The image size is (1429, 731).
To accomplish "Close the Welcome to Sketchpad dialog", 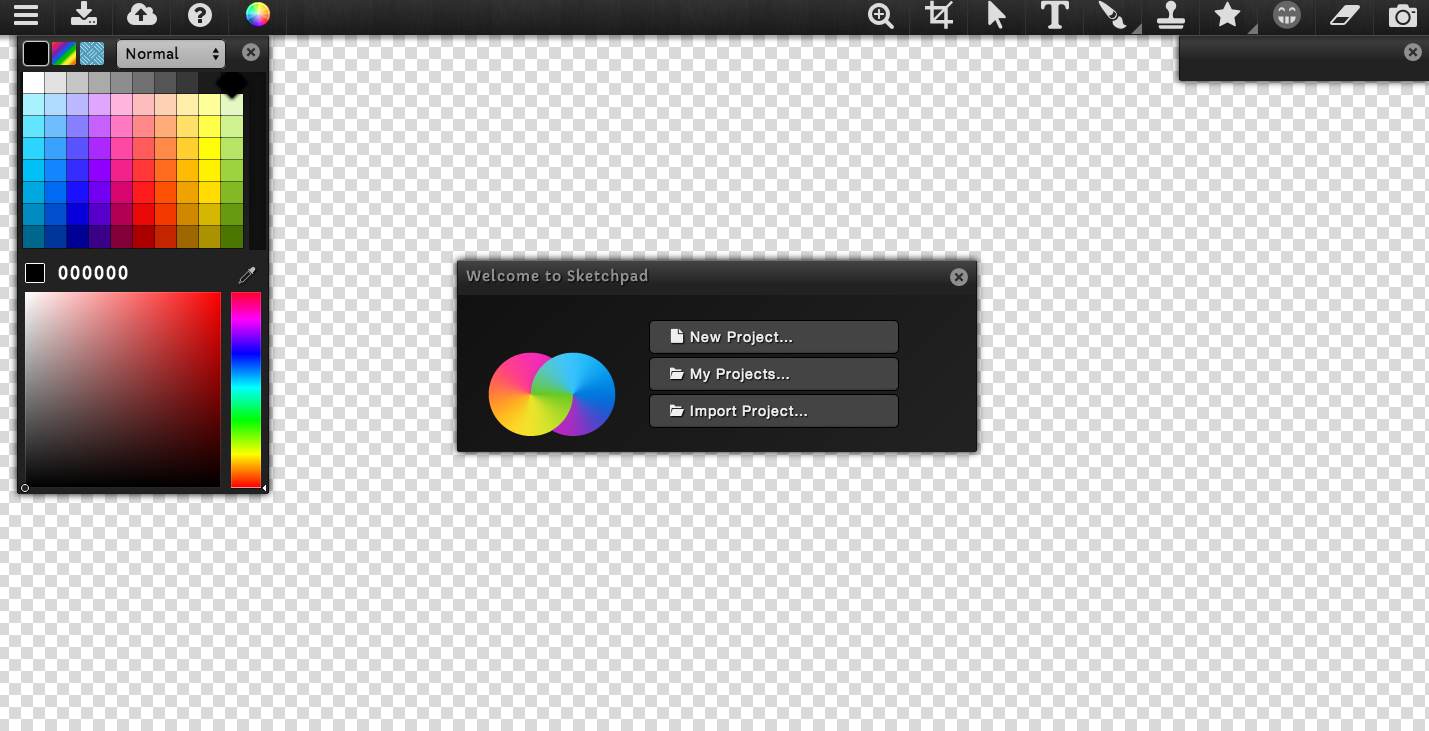I will click(959, 277).
